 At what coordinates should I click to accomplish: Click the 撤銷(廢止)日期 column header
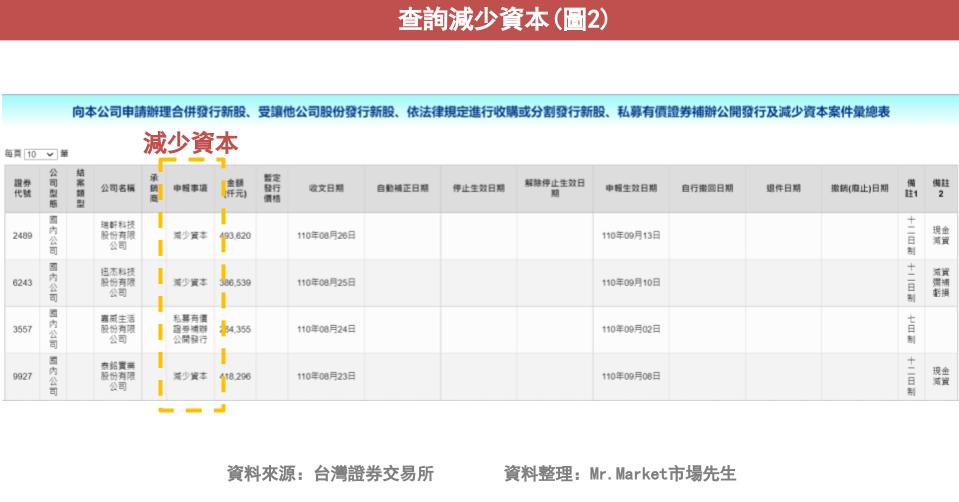[x=859, y=188]
